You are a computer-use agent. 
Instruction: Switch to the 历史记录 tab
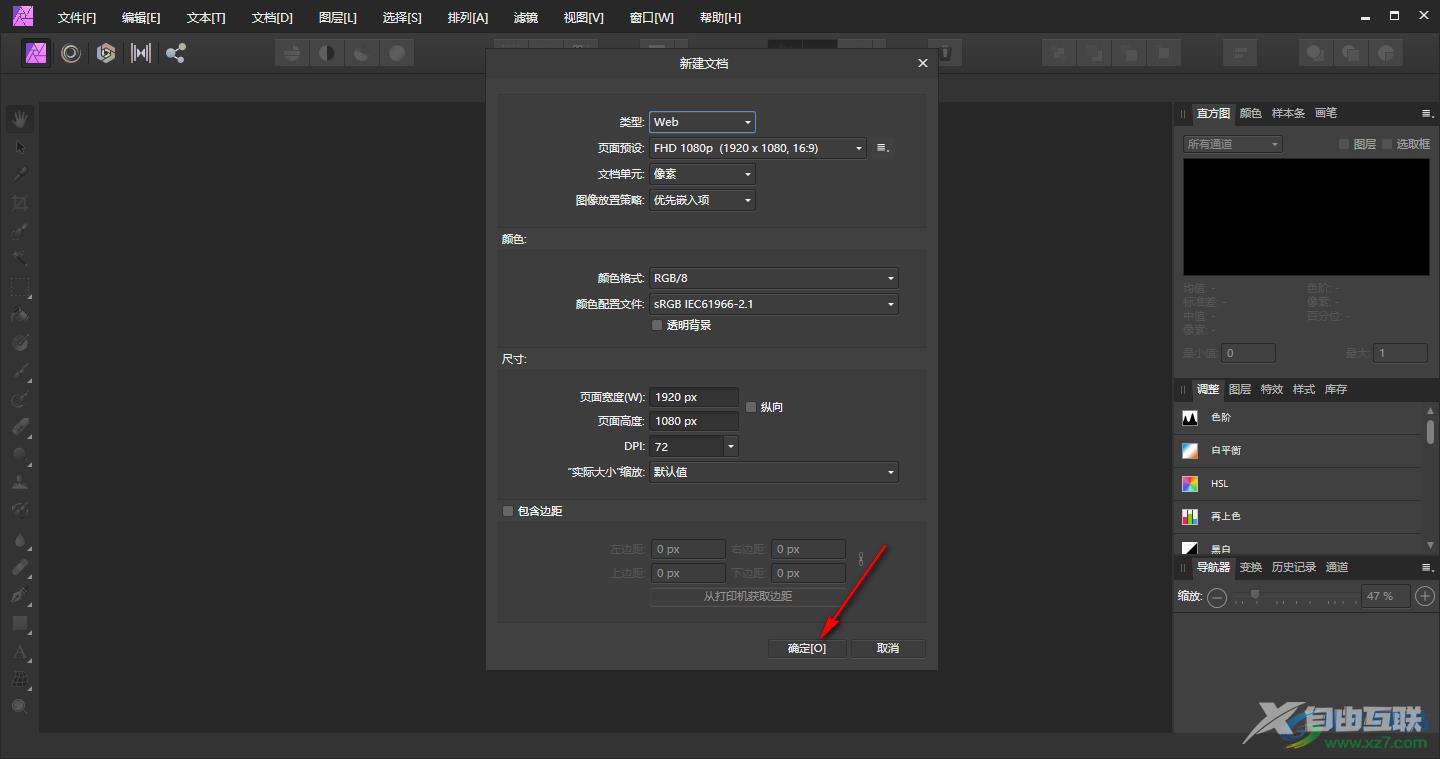1294,567
